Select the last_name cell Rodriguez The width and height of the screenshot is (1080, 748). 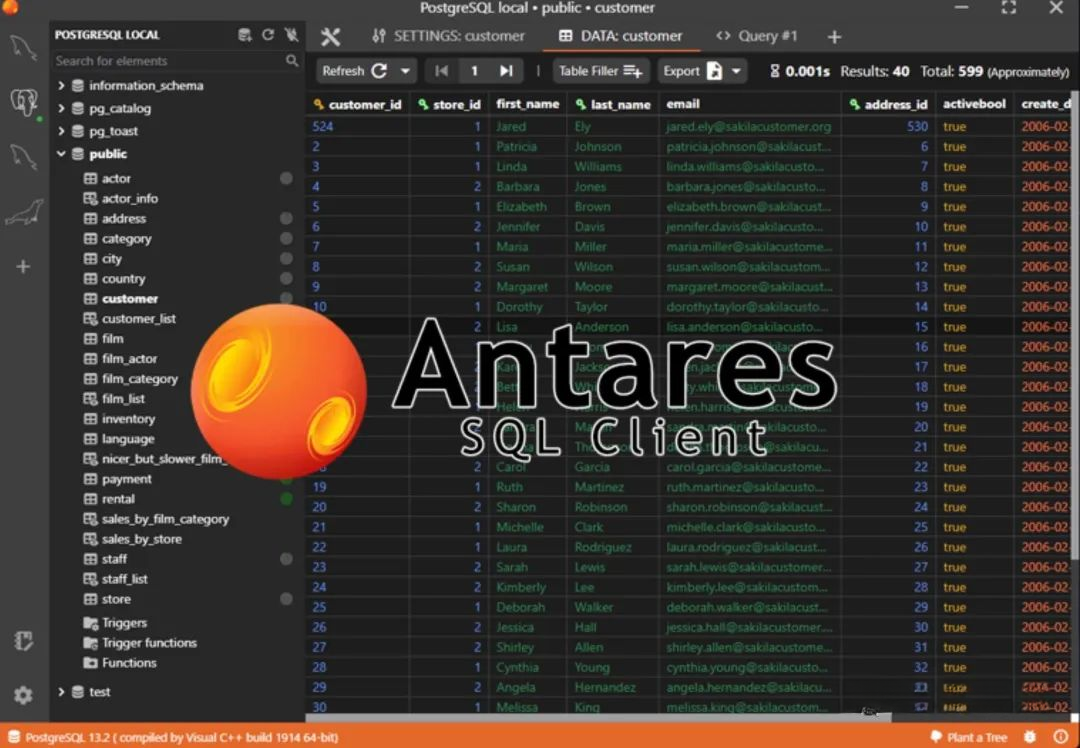pos(613,547)
